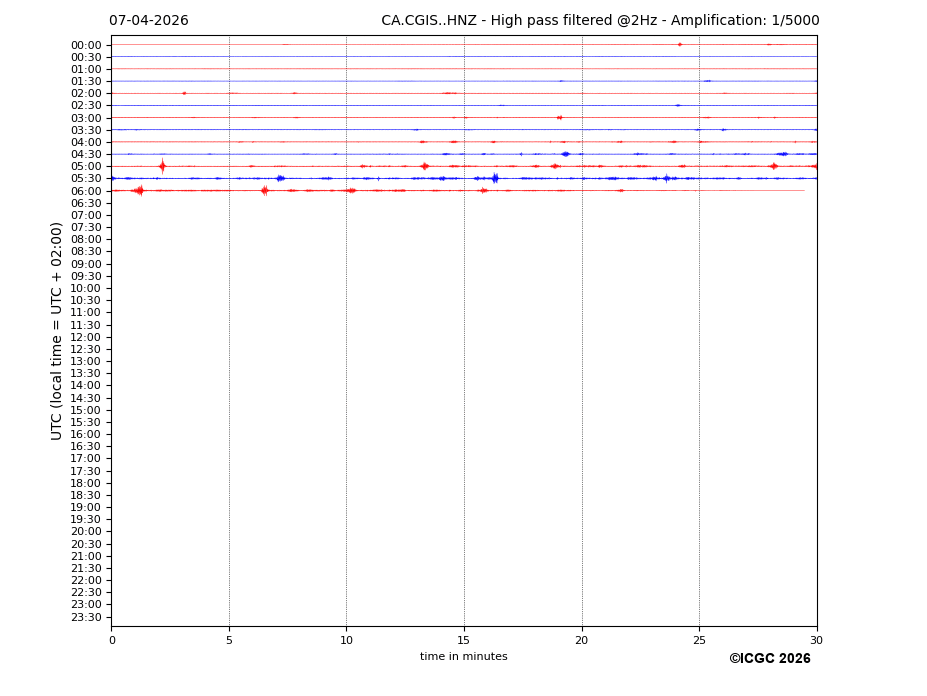Select the 06:00 time row label
The width and height of the screenshot is (927, 696).
click(86, 191)
